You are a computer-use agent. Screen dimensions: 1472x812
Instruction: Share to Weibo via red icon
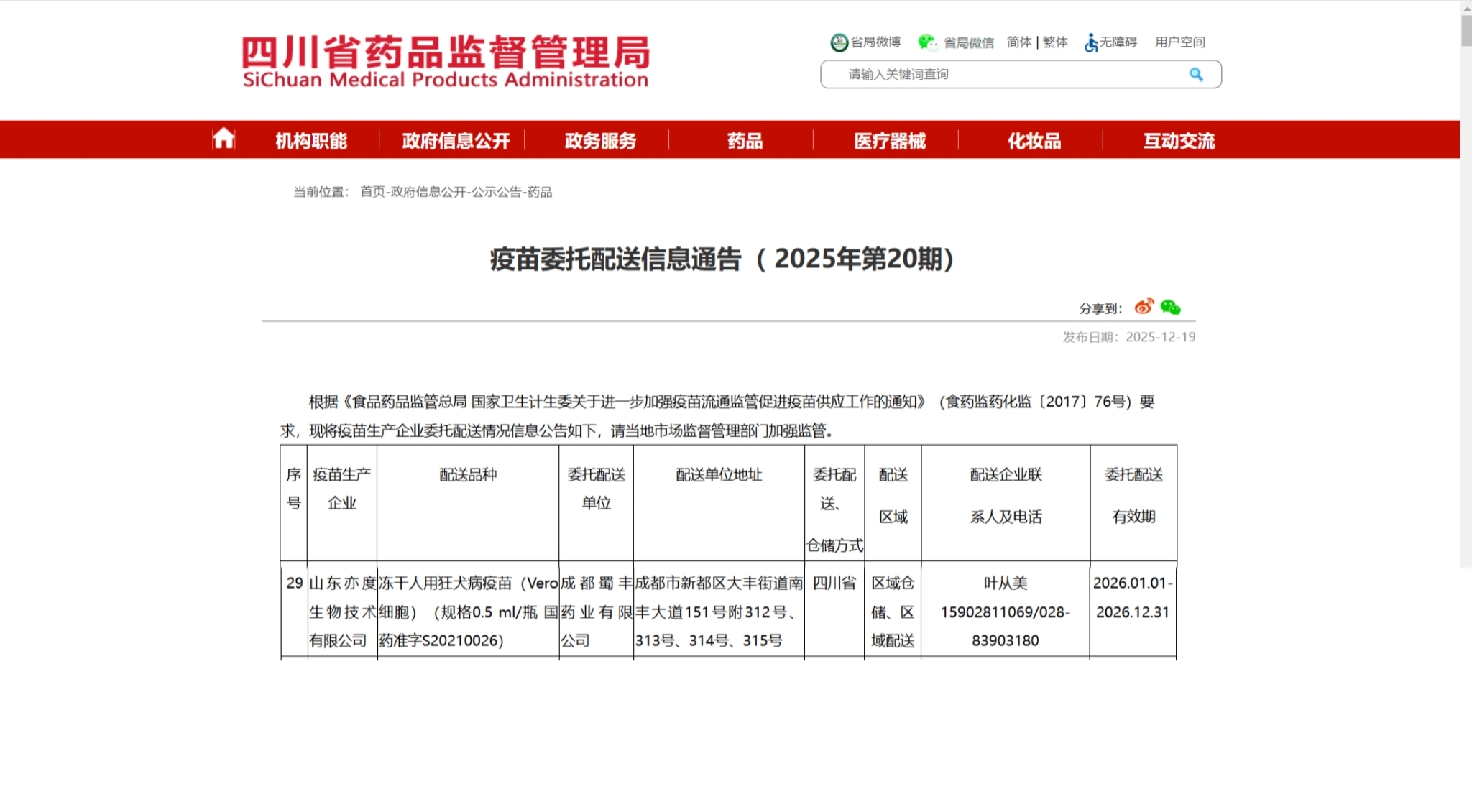point(1144,308)
